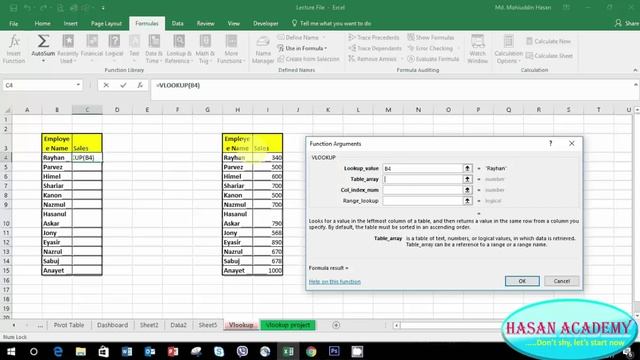Open the Help on this function link
This screenshot has height=360, width=640.
pos(335,282)
